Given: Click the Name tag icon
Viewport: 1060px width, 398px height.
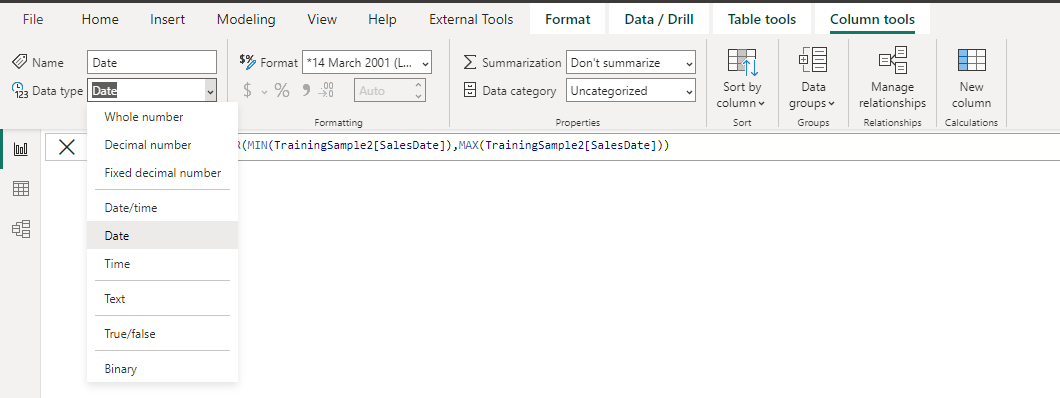Looking at the screenshot, I should click(20, 62).
